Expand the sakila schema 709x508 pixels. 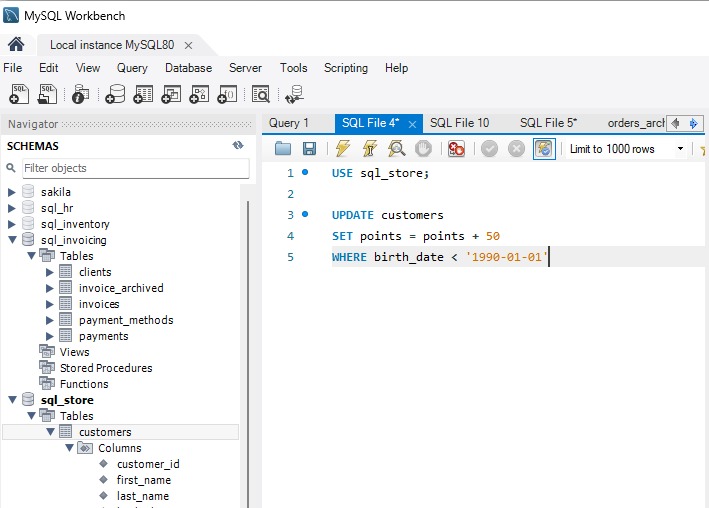tap(12, 192)
